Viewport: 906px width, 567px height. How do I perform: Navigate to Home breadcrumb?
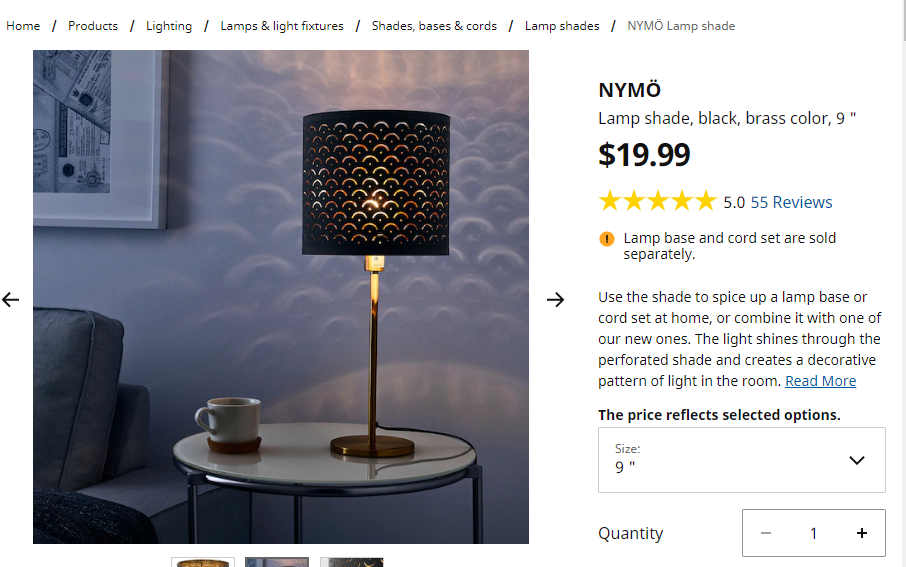pos(23,26)
